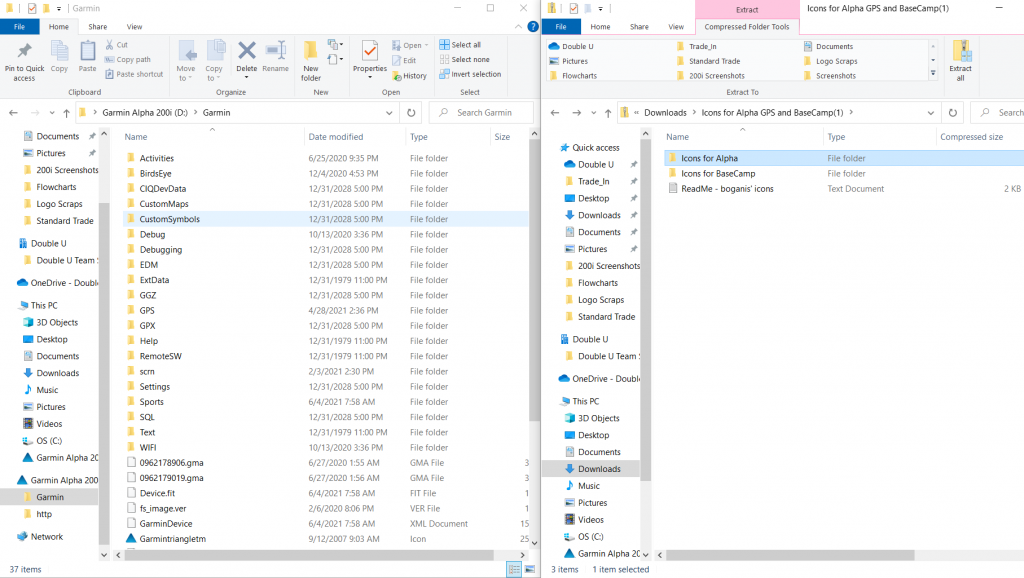Click the New folder icon
Viewport: 1024px width, 578px height.
[311, 60]
